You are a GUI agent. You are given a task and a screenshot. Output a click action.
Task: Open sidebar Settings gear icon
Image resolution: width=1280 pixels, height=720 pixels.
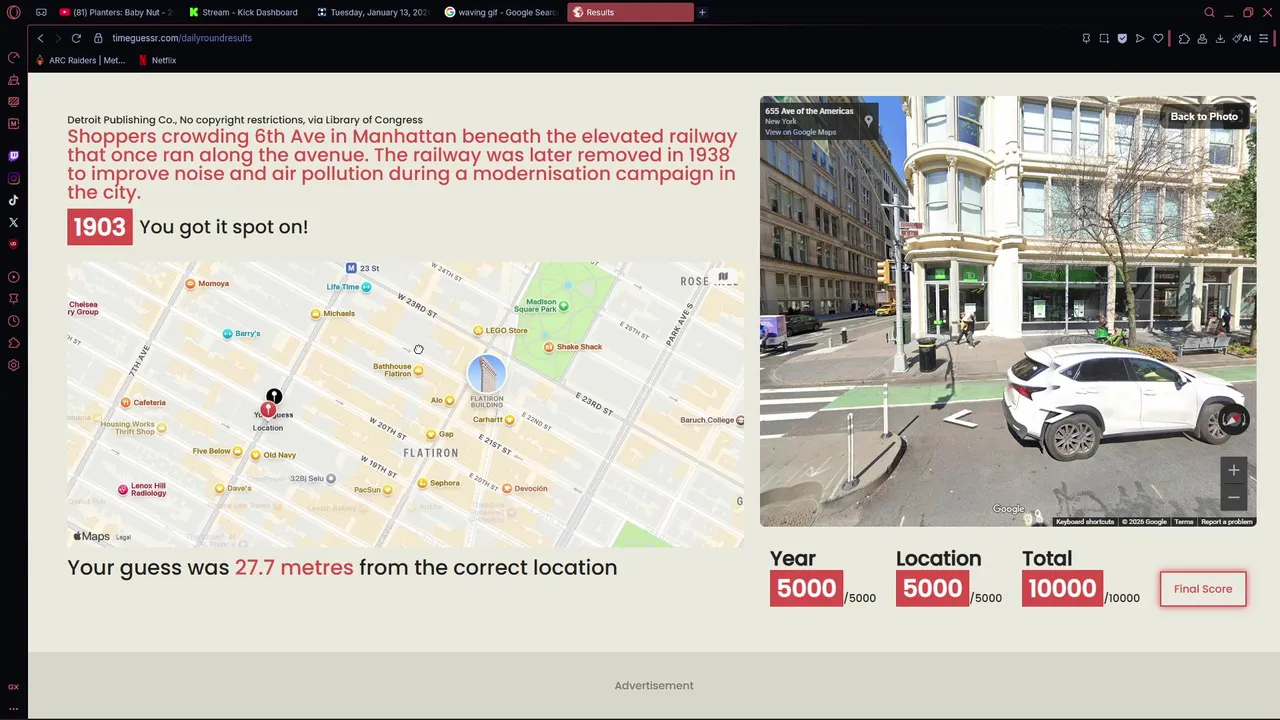pyautogui.click(x=13, y=365)
